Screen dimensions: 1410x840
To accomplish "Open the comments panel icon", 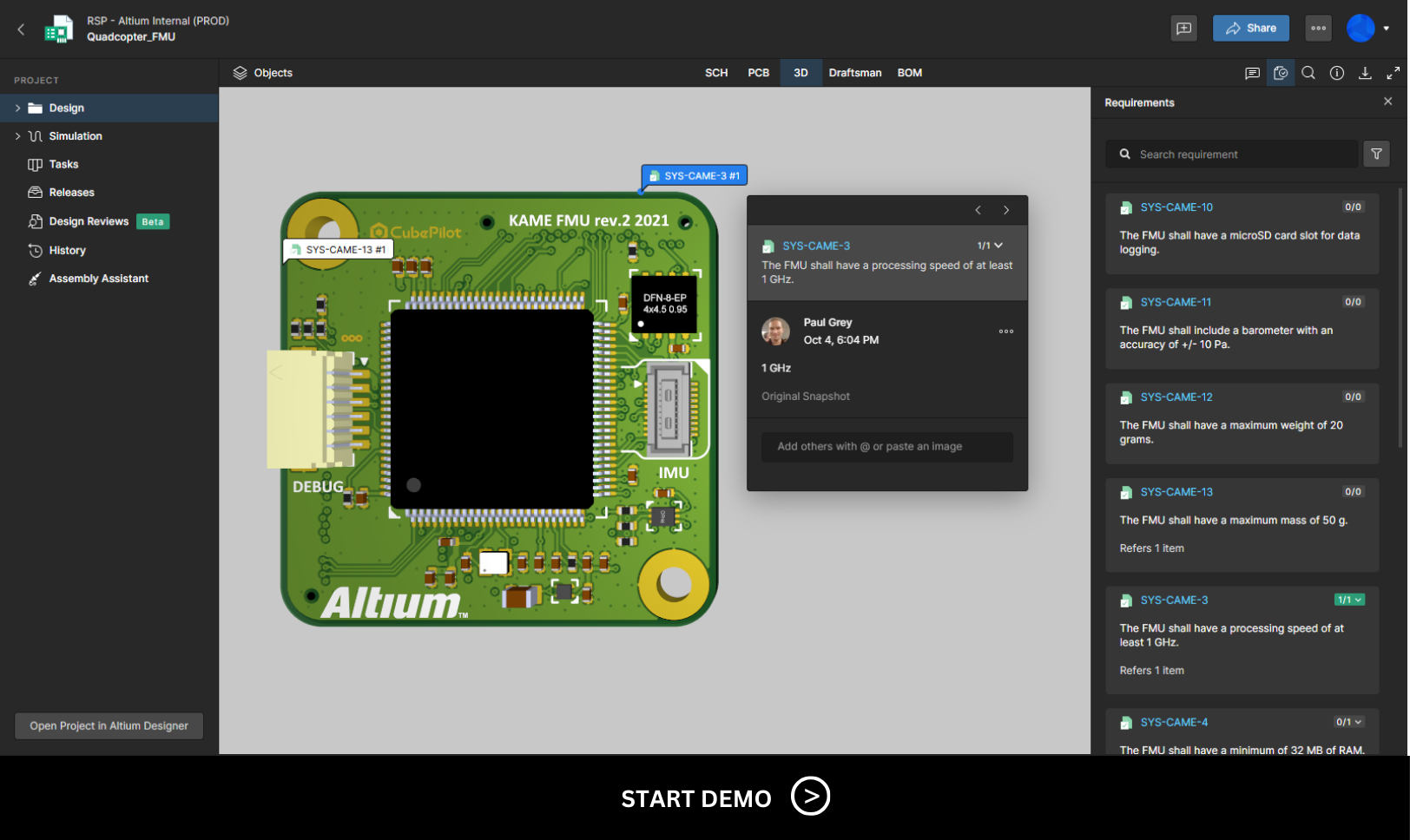I will [1252, 73].
